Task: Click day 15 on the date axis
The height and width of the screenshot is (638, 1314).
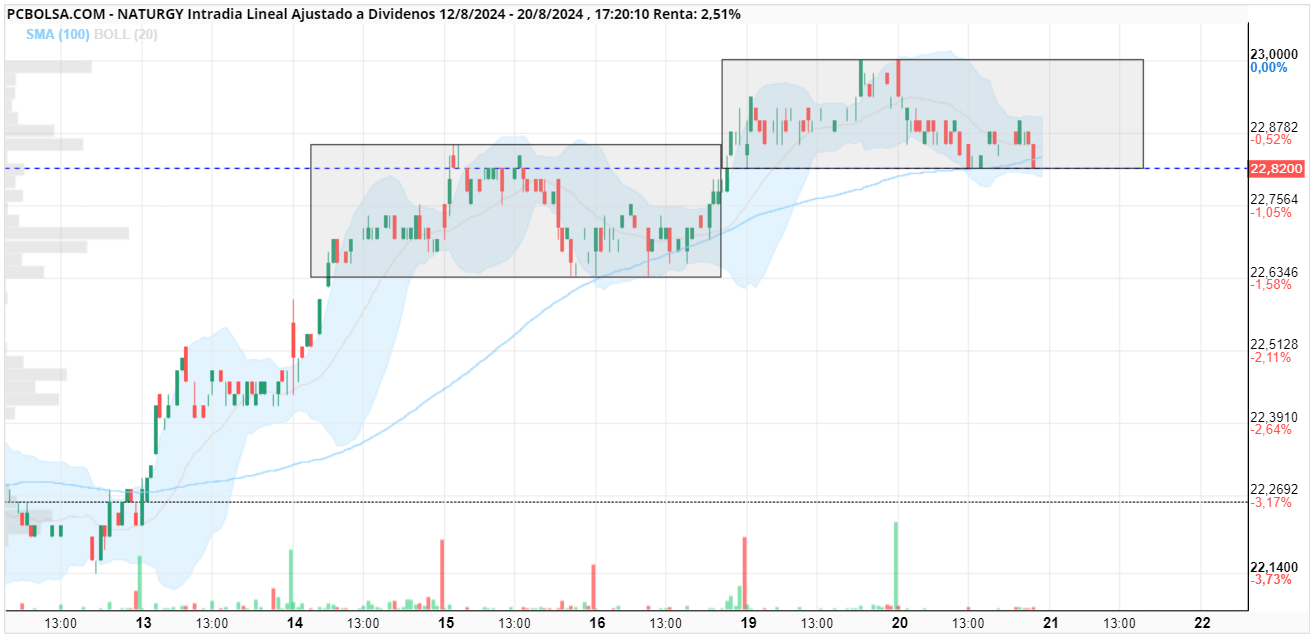Action: click(446, 622)
